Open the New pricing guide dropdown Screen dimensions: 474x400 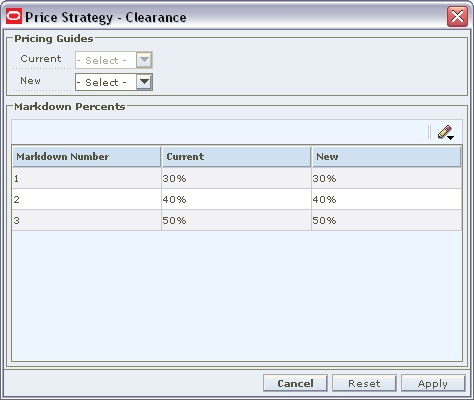114,82
